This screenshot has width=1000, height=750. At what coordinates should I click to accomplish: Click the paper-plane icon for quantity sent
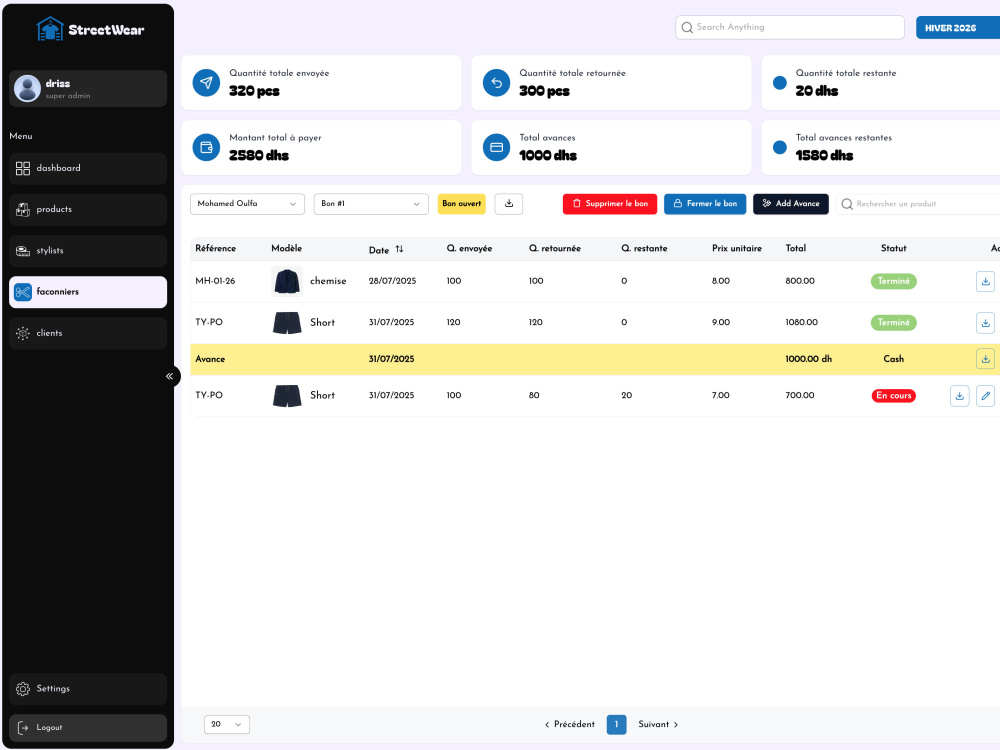pos(206,83)
